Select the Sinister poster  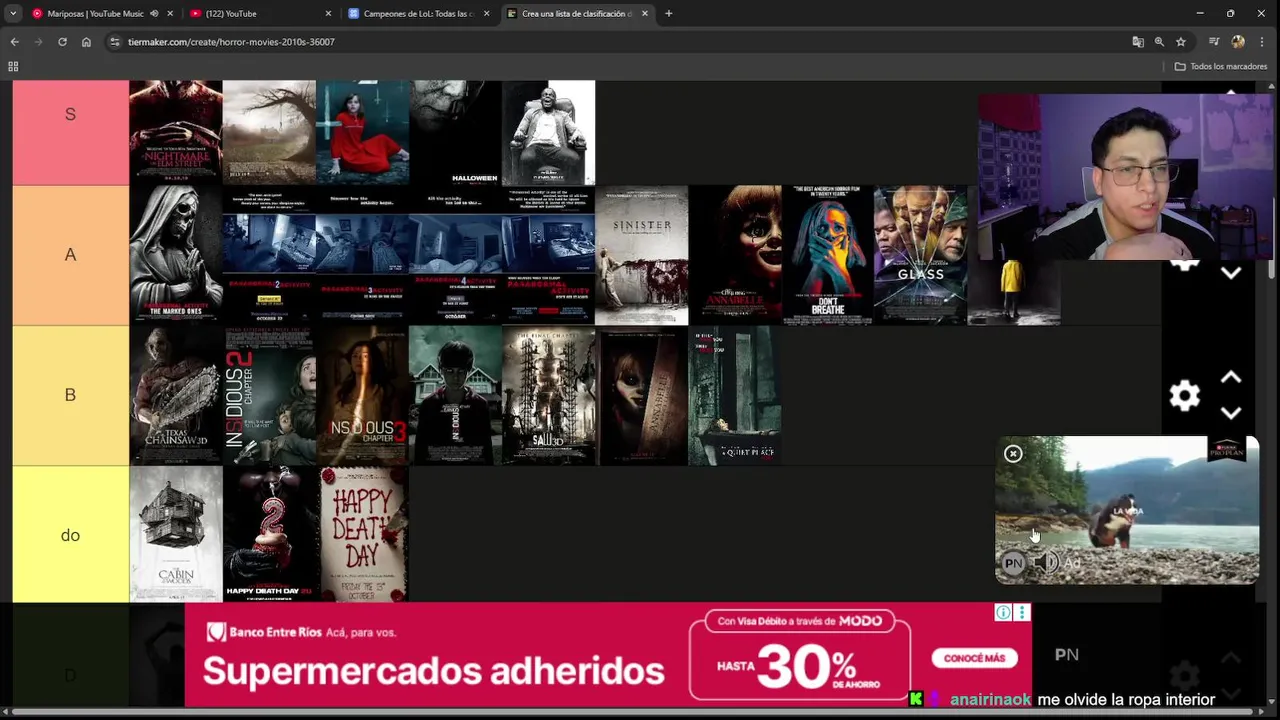(641, 255)
